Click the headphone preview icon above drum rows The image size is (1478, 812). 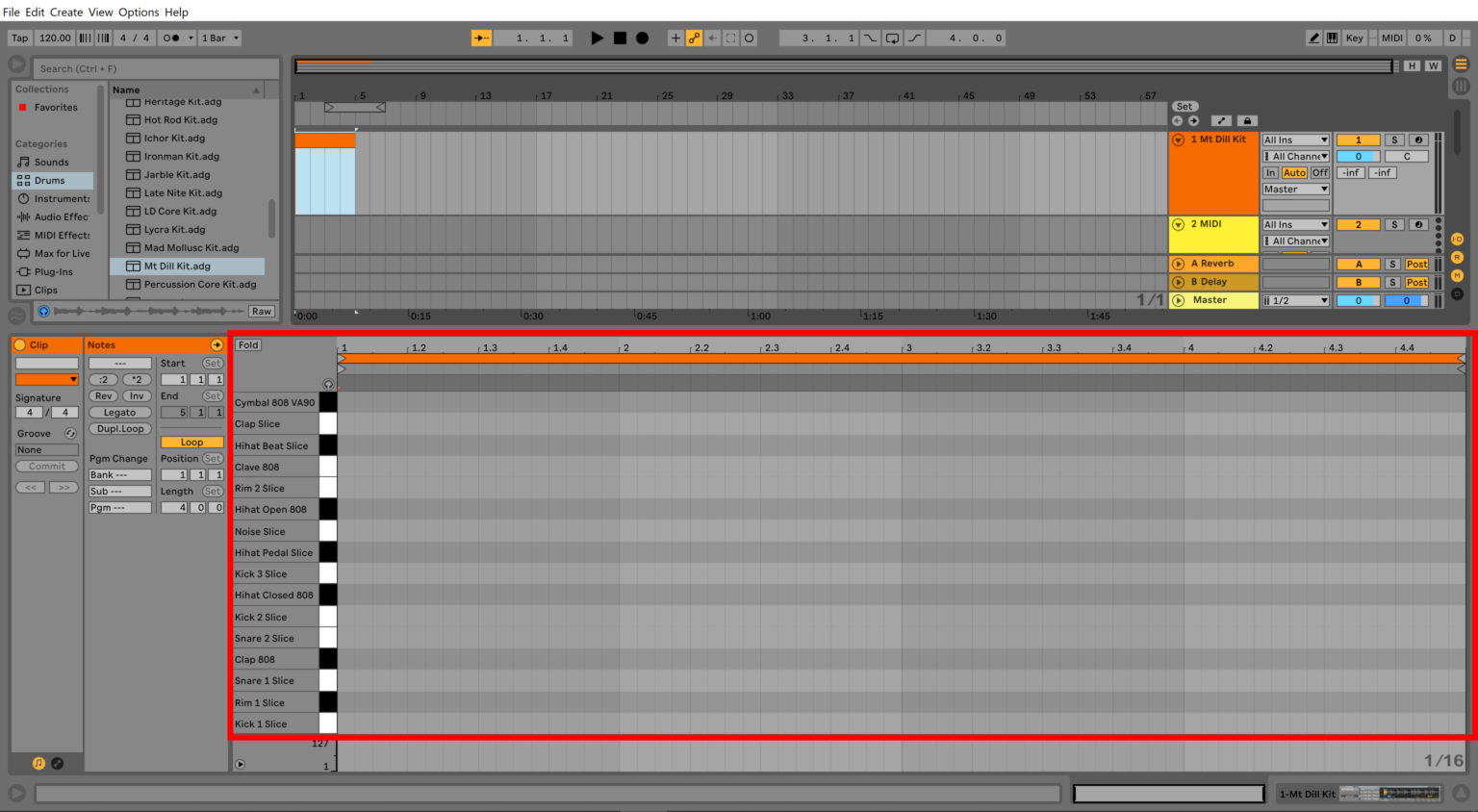[328, 384]
